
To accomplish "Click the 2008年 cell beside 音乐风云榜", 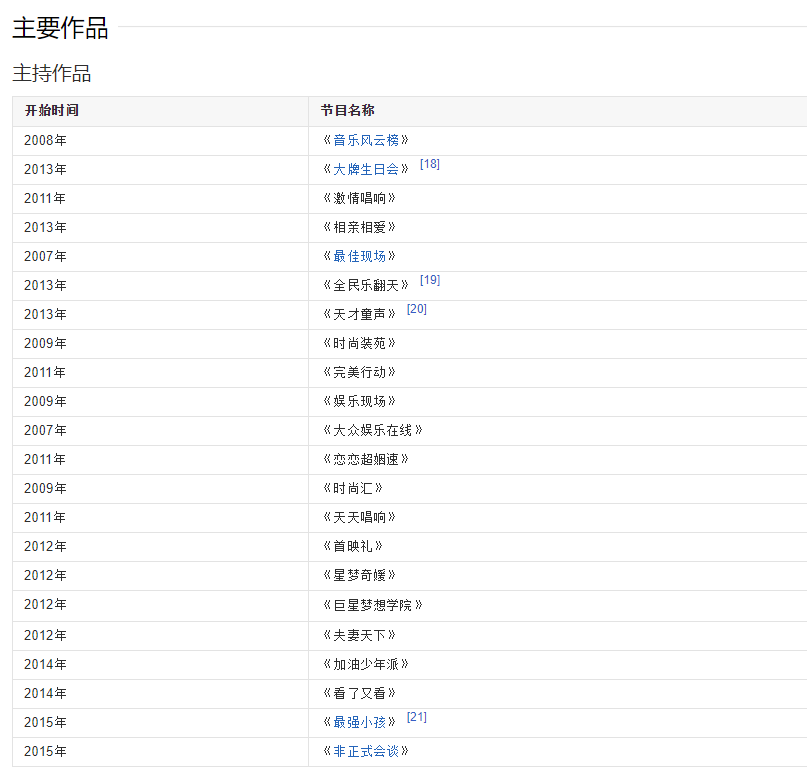I will click(160, 140).
